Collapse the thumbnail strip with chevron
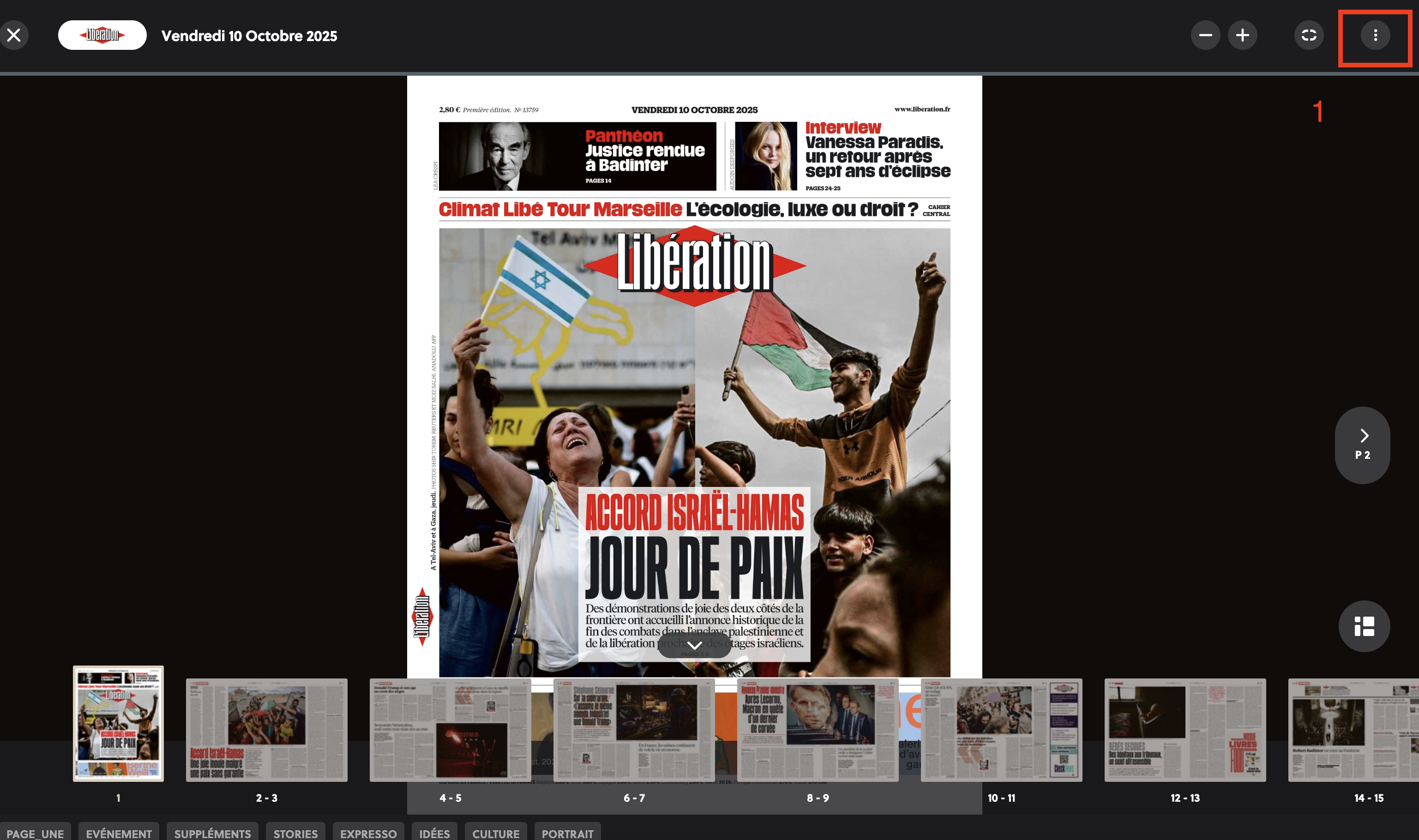Screen dimensions: 1419x840 click(695, 645)
